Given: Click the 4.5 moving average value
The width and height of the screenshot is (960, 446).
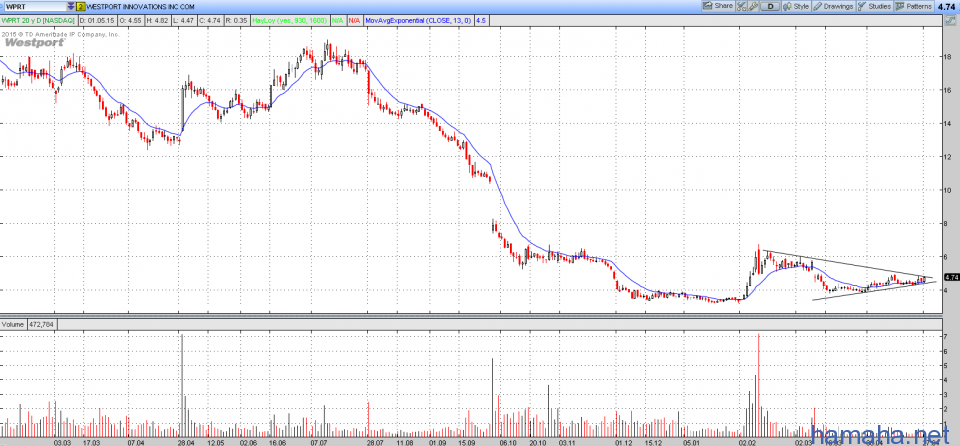Looking at the screenshot, I should tap(481, 20).
